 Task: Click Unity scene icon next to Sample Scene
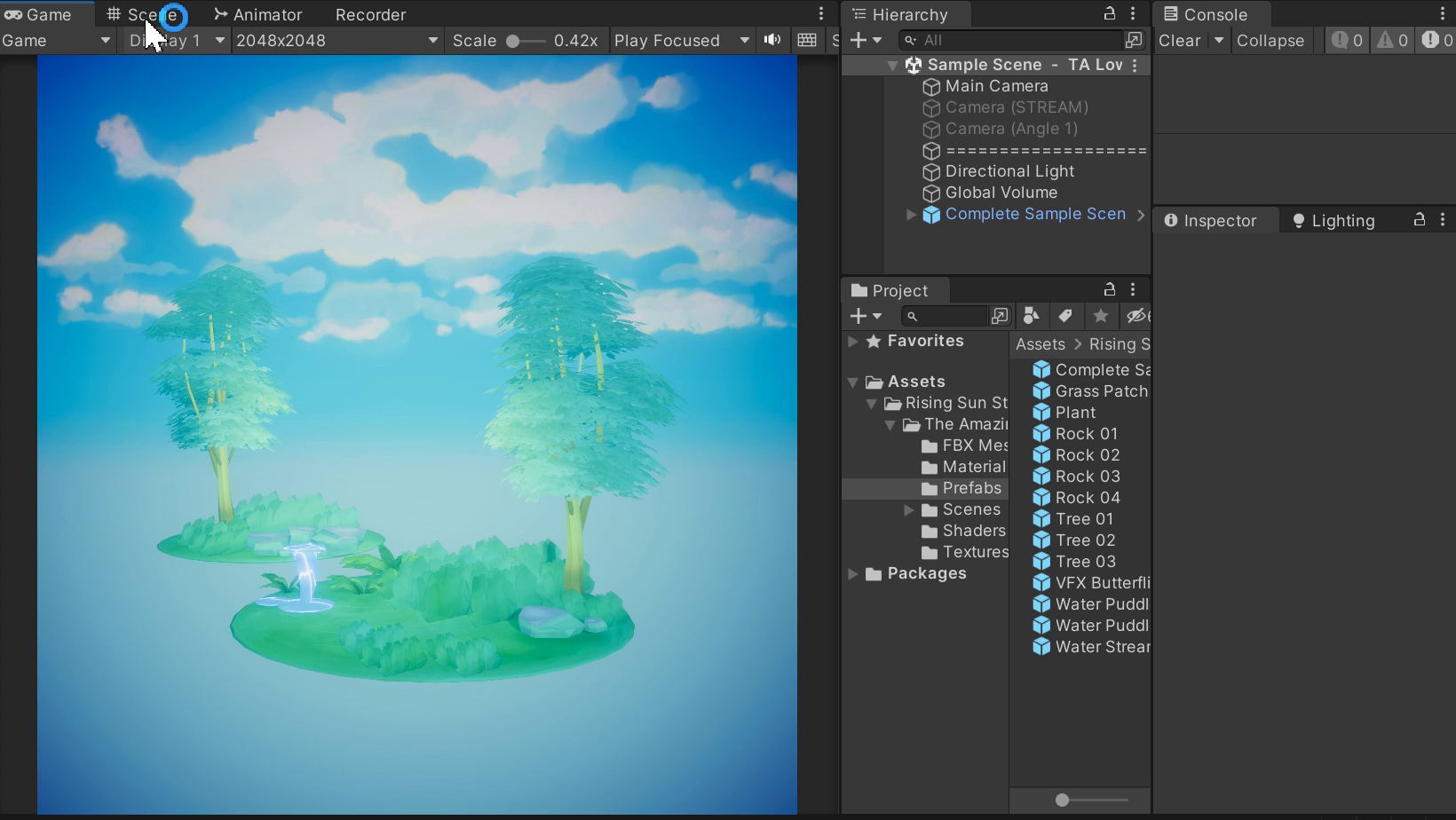coord(914,65)
